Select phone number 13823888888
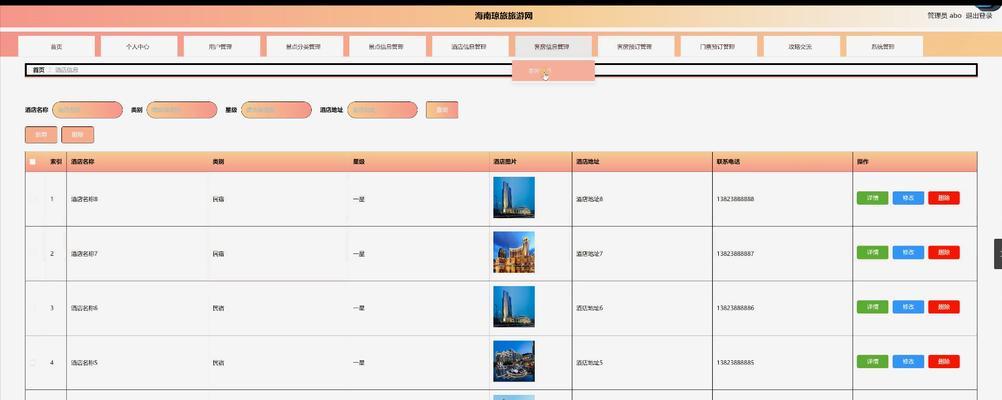This screenshot has width=1002, height=400. pos(736,199)
